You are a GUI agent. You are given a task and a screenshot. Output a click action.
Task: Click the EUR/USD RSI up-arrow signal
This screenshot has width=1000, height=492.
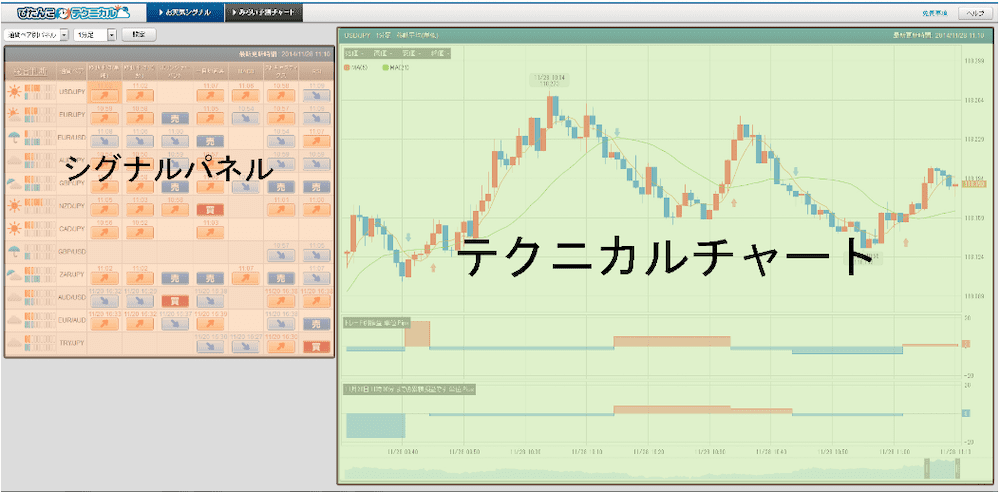316,142
